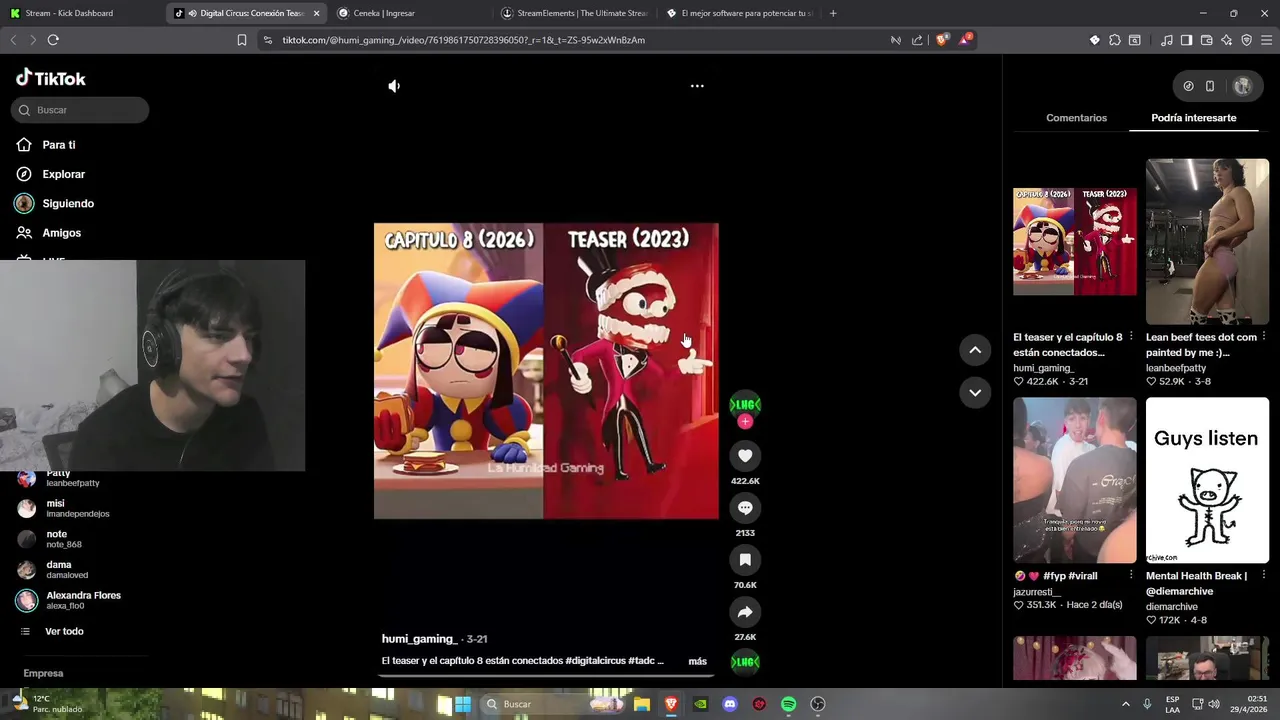Open the Lean beef tees recommended thumbnail
The height and width of the screenshot is (720, 1280).
click(1207, 241)
